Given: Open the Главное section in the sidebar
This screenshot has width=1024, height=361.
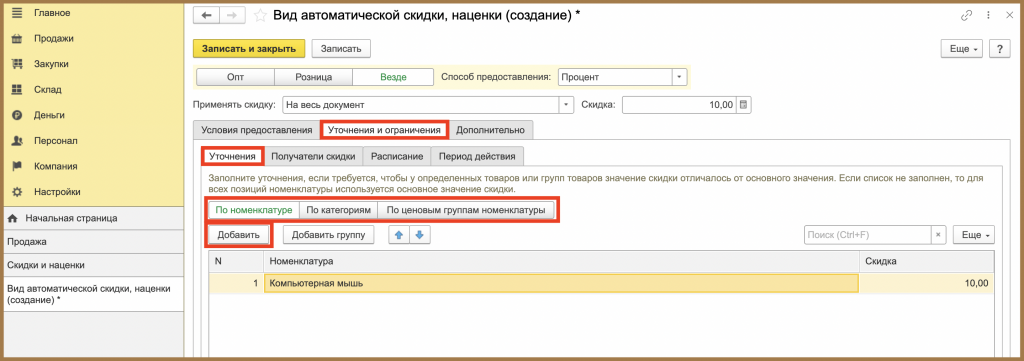Looking at the screenshot, I should coord(52,13).
